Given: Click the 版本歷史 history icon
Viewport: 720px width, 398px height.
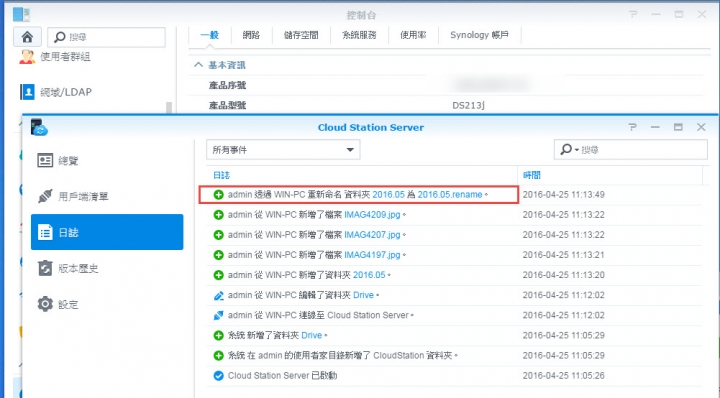Looking at the screenshot, I should coord(45,268).
